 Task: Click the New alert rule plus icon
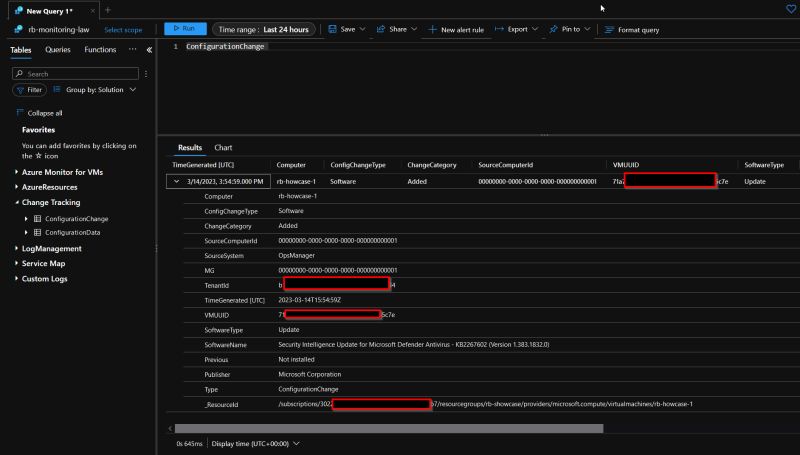coord(432,30)
